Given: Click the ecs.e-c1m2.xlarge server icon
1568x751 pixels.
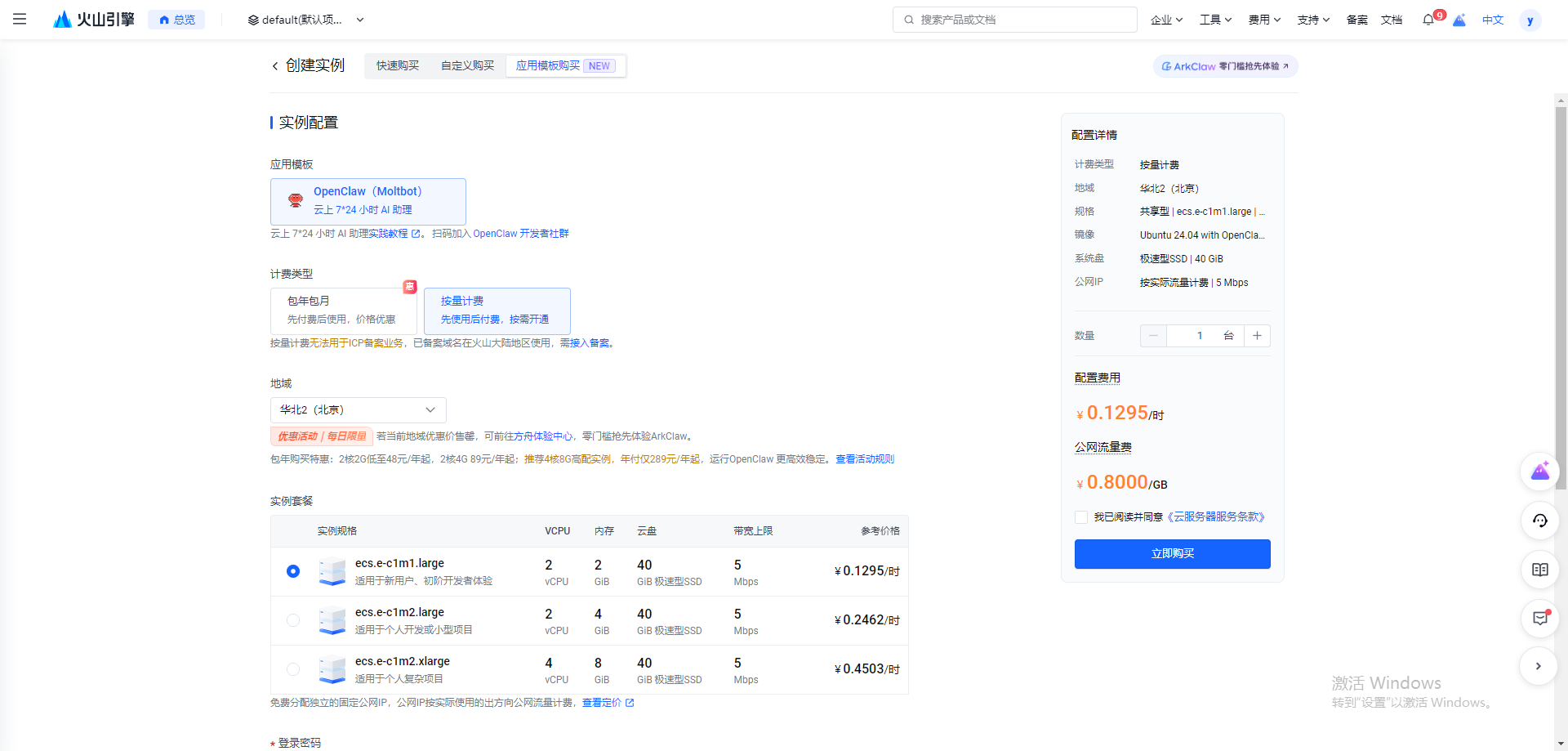Looking at the screenshot, I should [x=332, y=669].
